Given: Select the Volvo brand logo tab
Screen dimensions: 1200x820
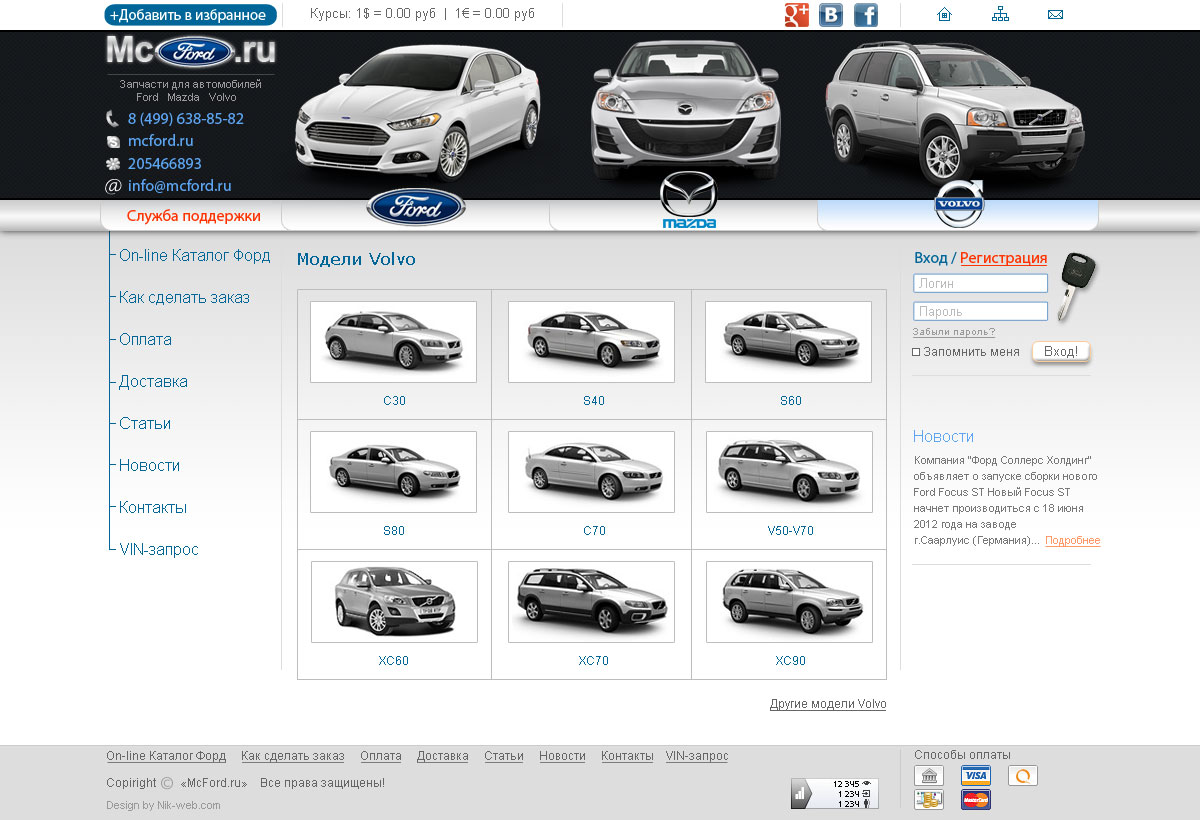Looking at the screenshot, I should pos(959,205).
